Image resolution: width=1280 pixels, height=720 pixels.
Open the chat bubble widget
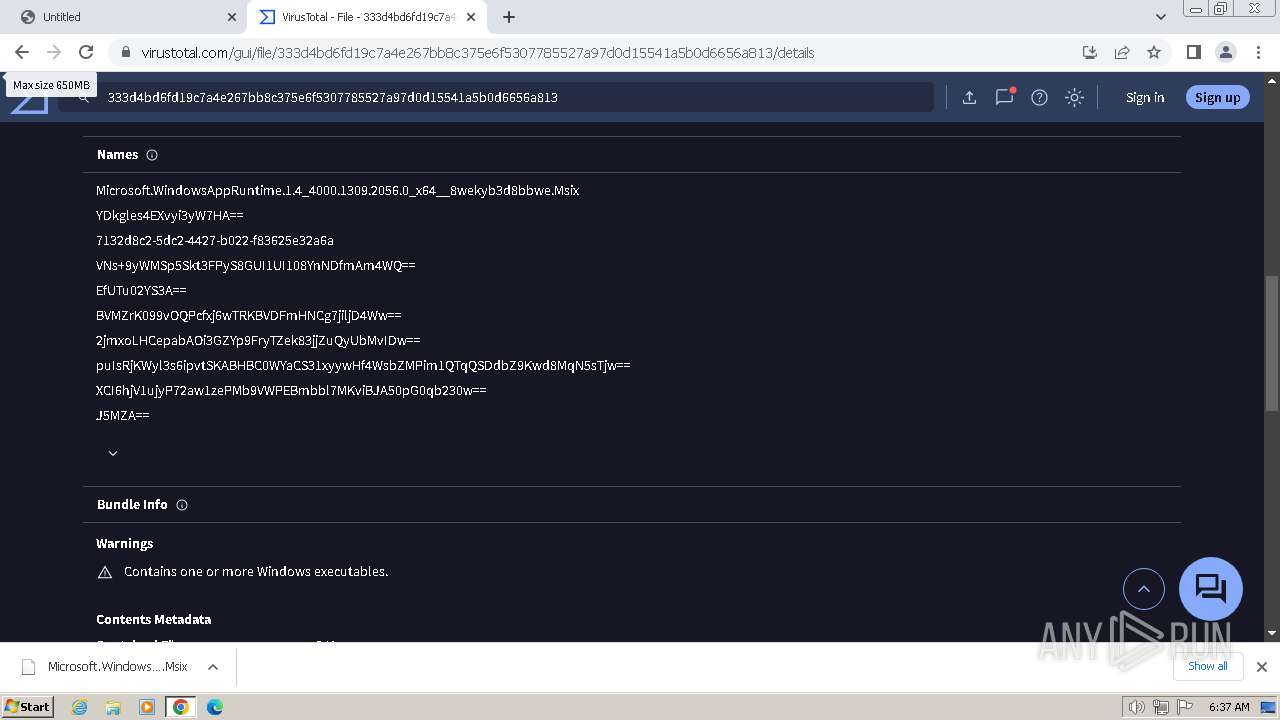tap(1211, 588)
